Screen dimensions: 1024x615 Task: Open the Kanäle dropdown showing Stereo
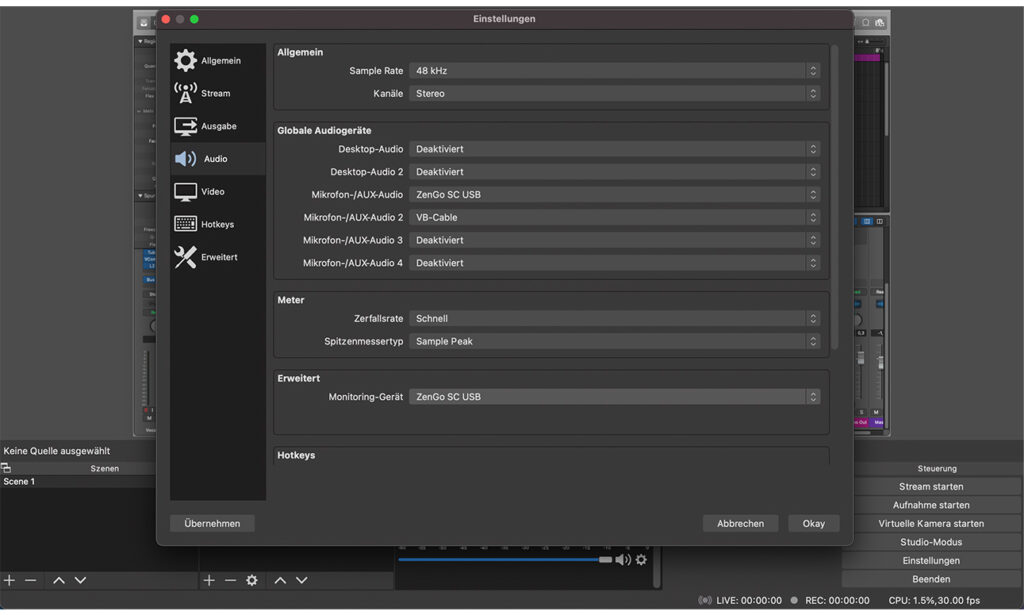tap(615, 93)
